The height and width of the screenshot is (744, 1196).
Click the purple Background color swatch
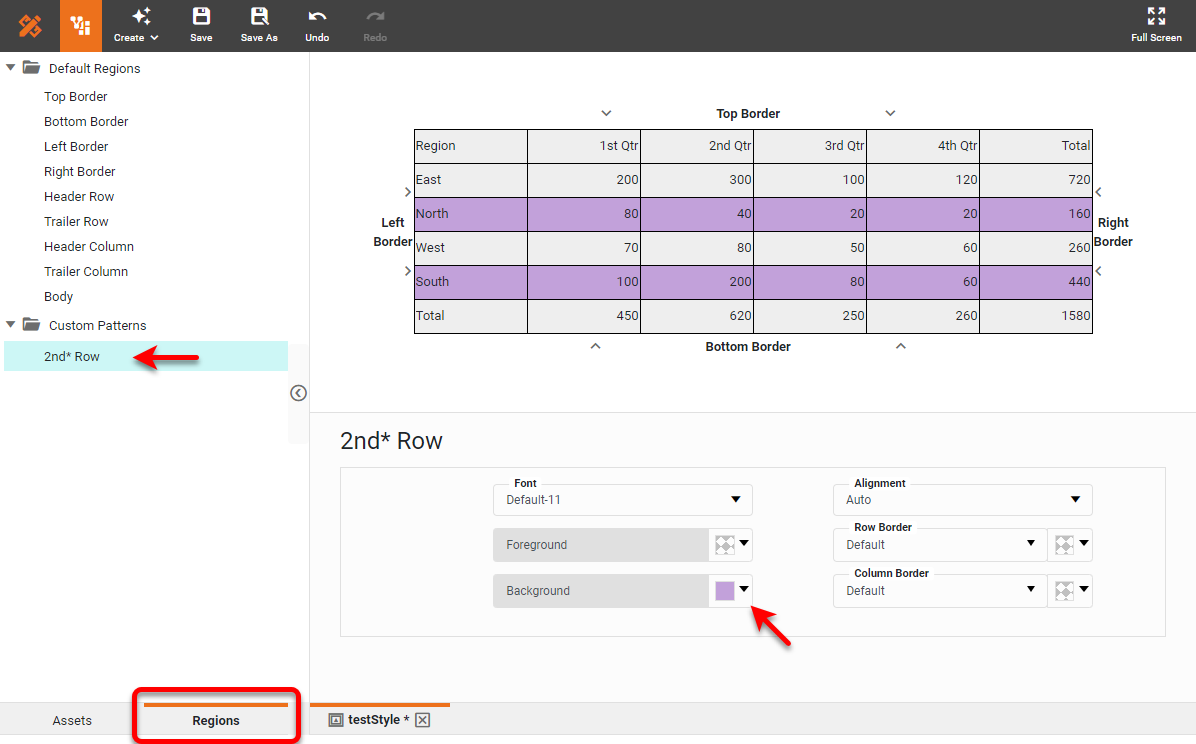point(725,591)
